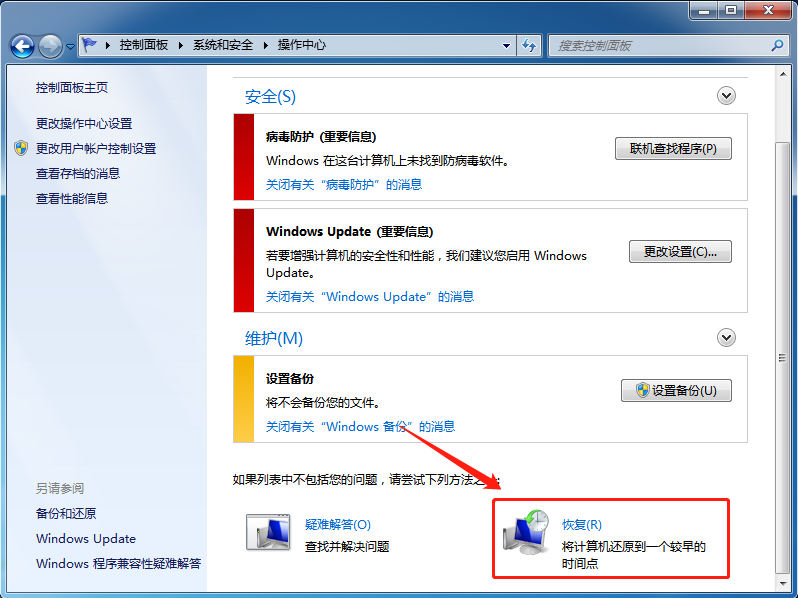Click the 联机查找程序(P) button
Image resolution: width=798 pixels, height=598 pixels.
point(673,149)
